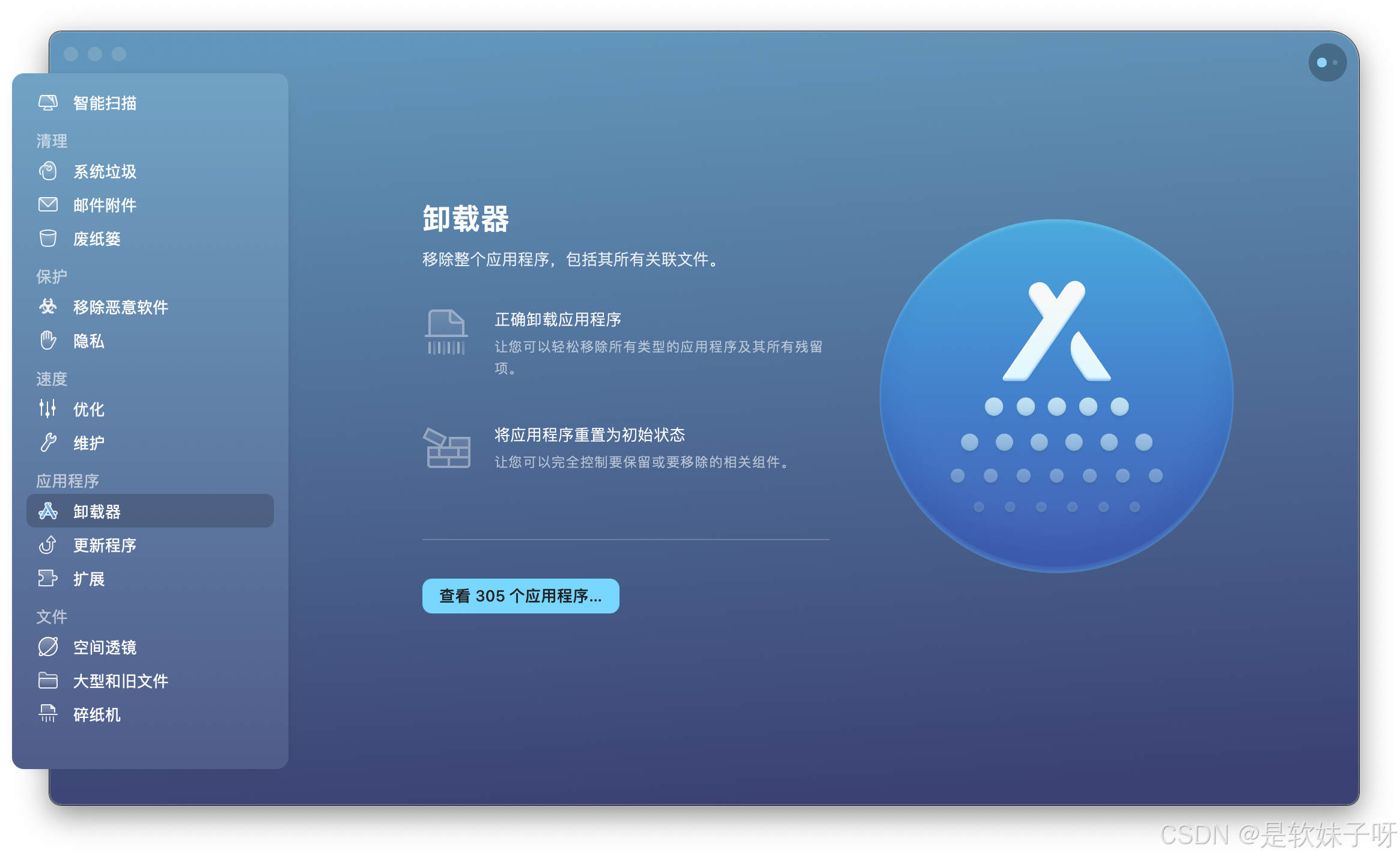Screen dimensions: 1400x858
Task: Select the 更新程序 label
Action: tap(105, 545)
